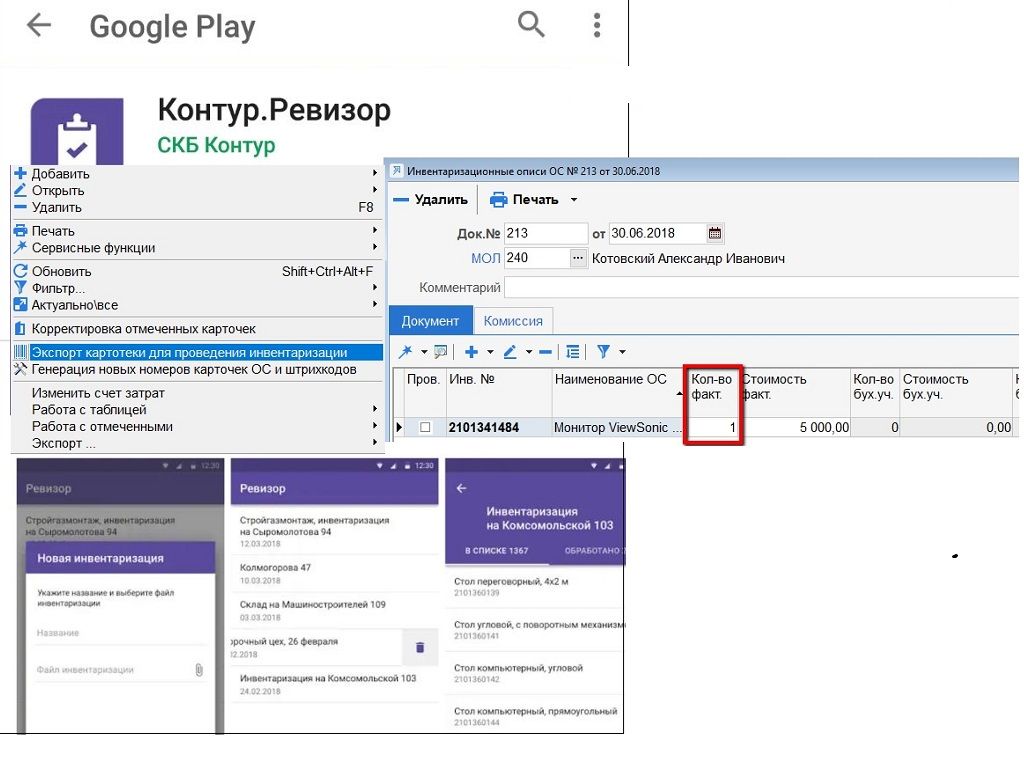Viewport: 1024px width, 768px height.
Task: Open the СКБ Контур developer link
Action: tap(216, 145)
